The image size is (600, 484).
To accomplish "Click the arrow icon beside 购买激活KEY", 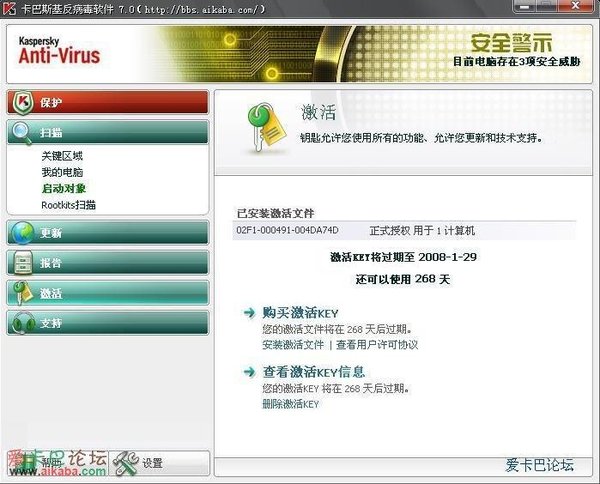I will 249,313.
